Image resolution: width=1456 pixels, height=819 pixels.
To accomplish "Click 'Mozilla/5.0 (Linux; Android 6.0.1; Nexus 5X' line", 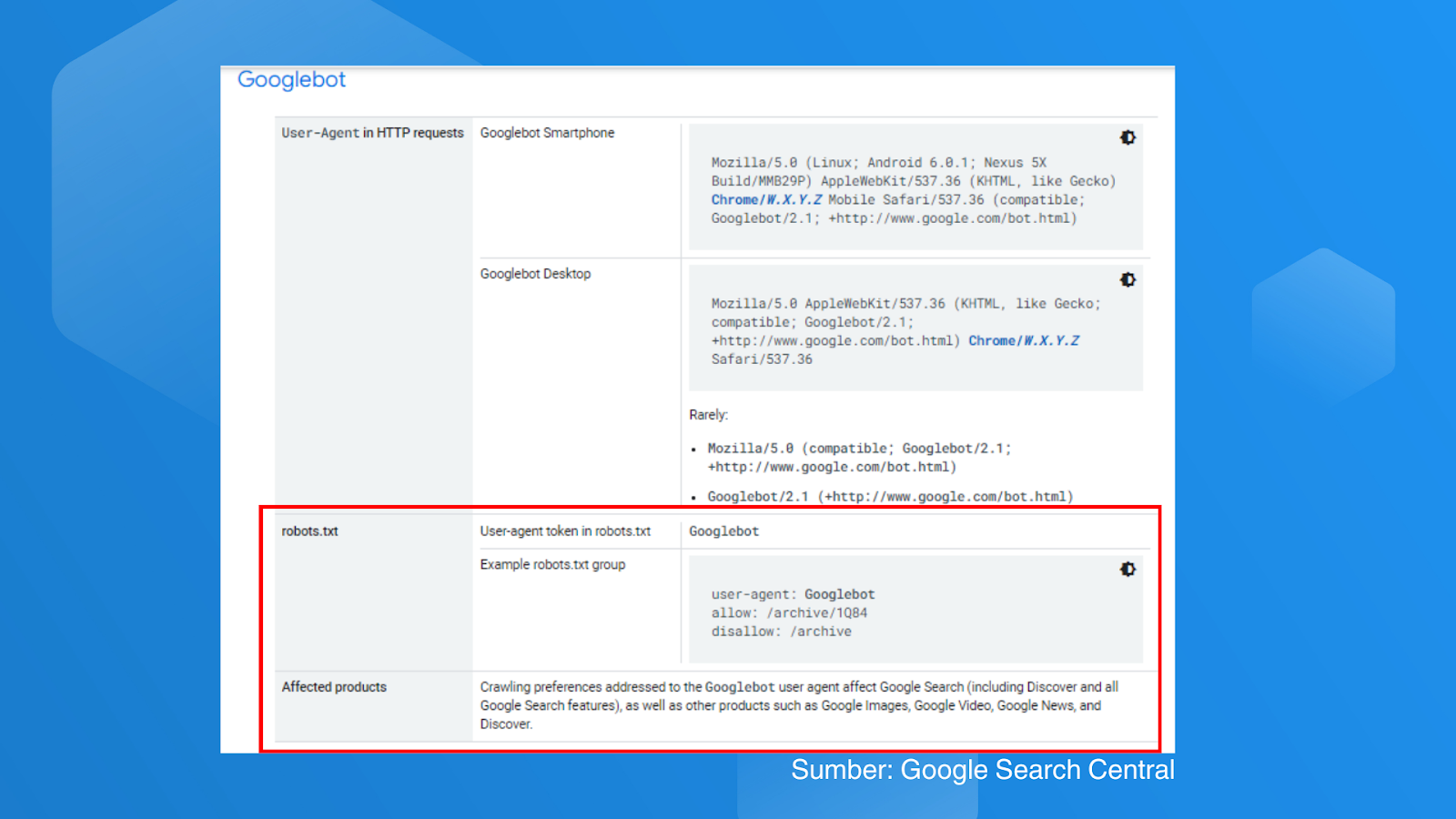I will click(879, 163).
